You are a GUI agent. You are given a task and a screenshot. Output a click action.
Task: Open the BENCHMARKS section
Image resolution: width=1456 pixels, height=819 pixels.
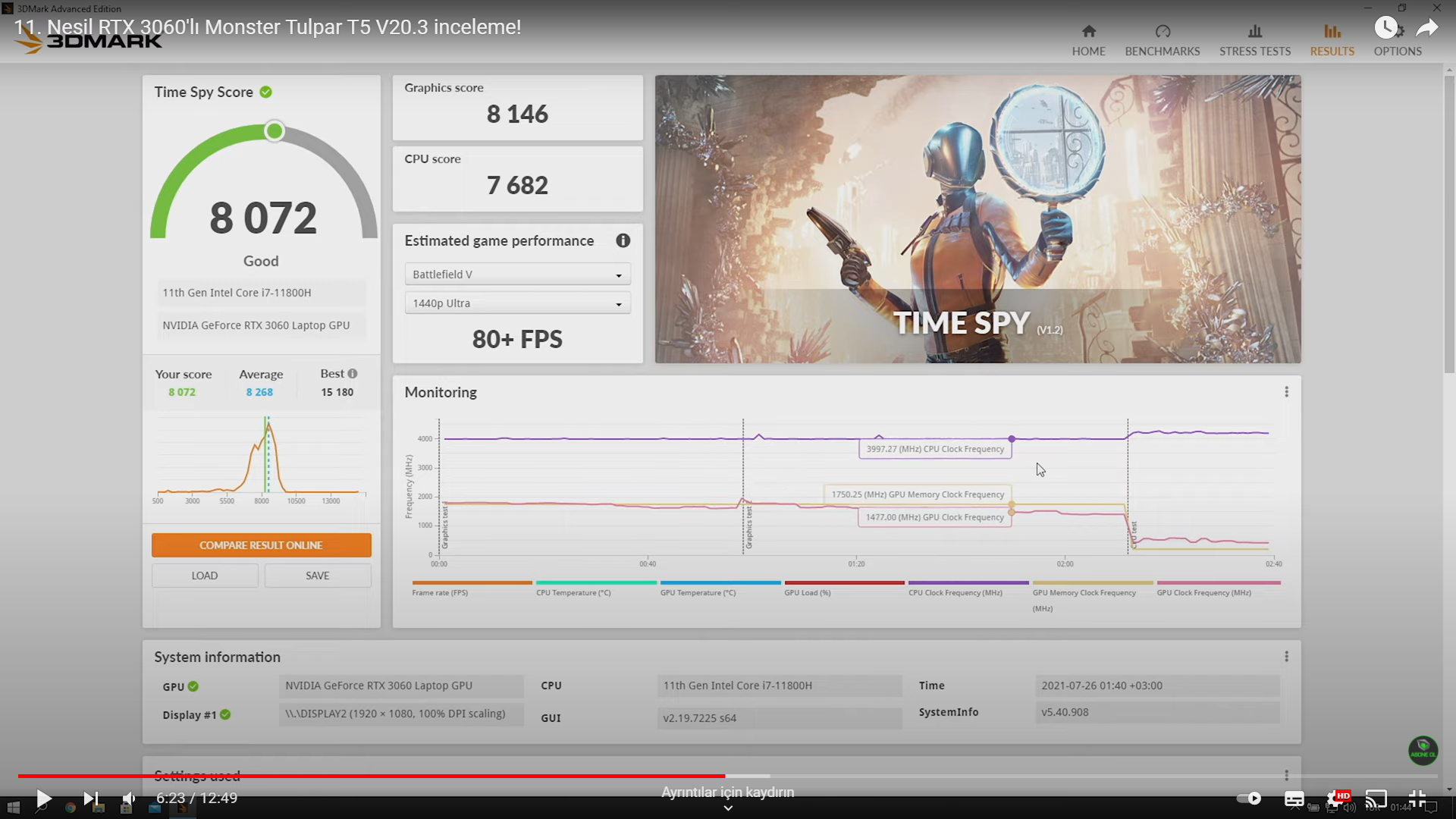click(x=1162, y=40)
